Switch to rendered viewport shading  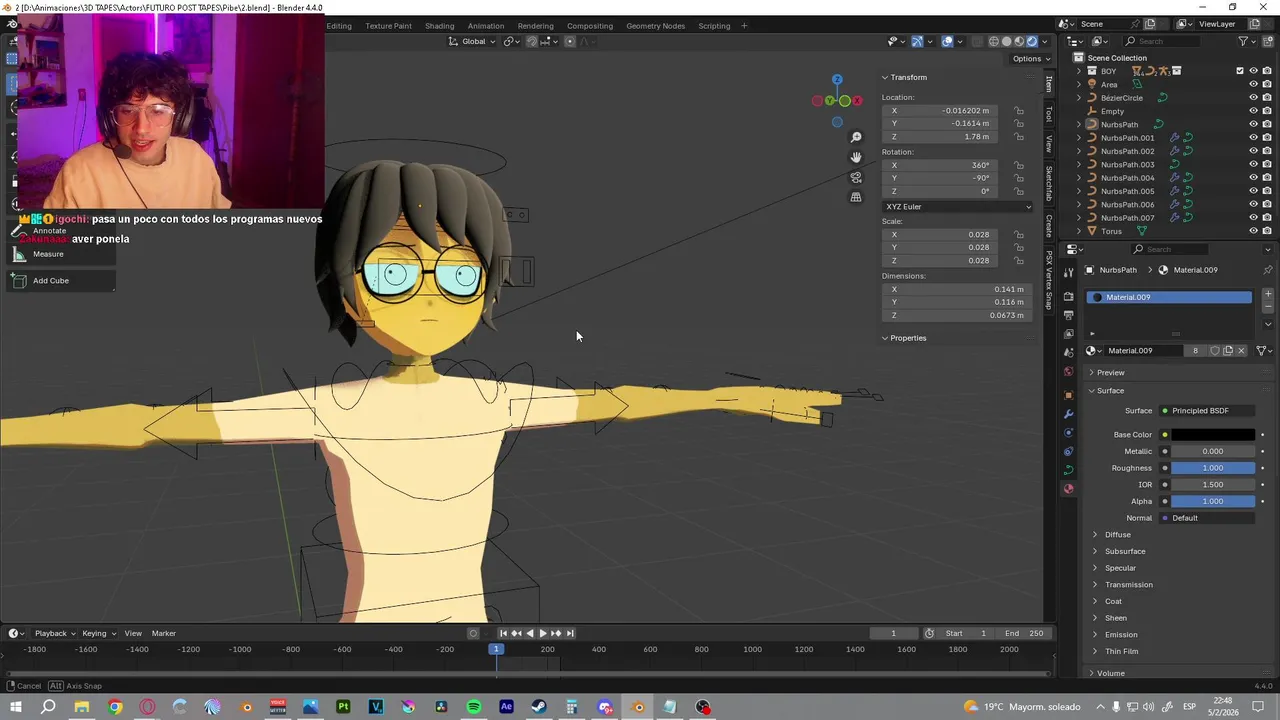click(x=1032, y=41)
